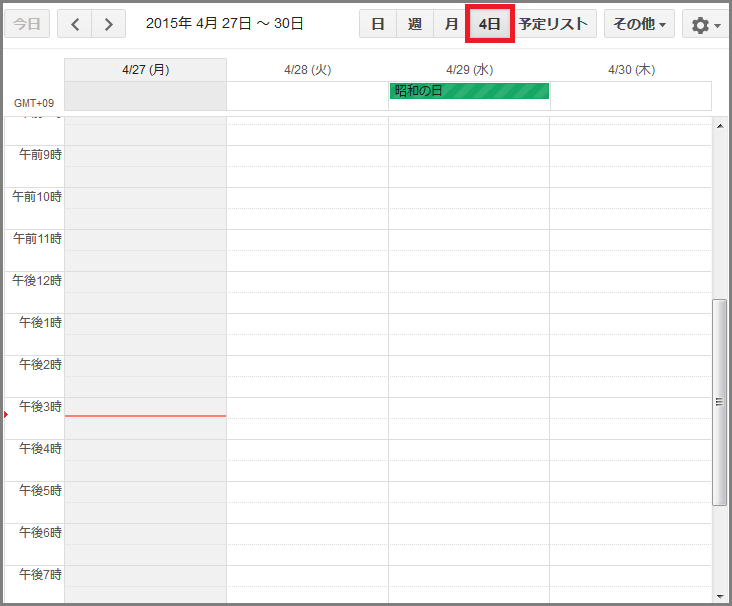Click the 午後12時 time label

point(37,280)
